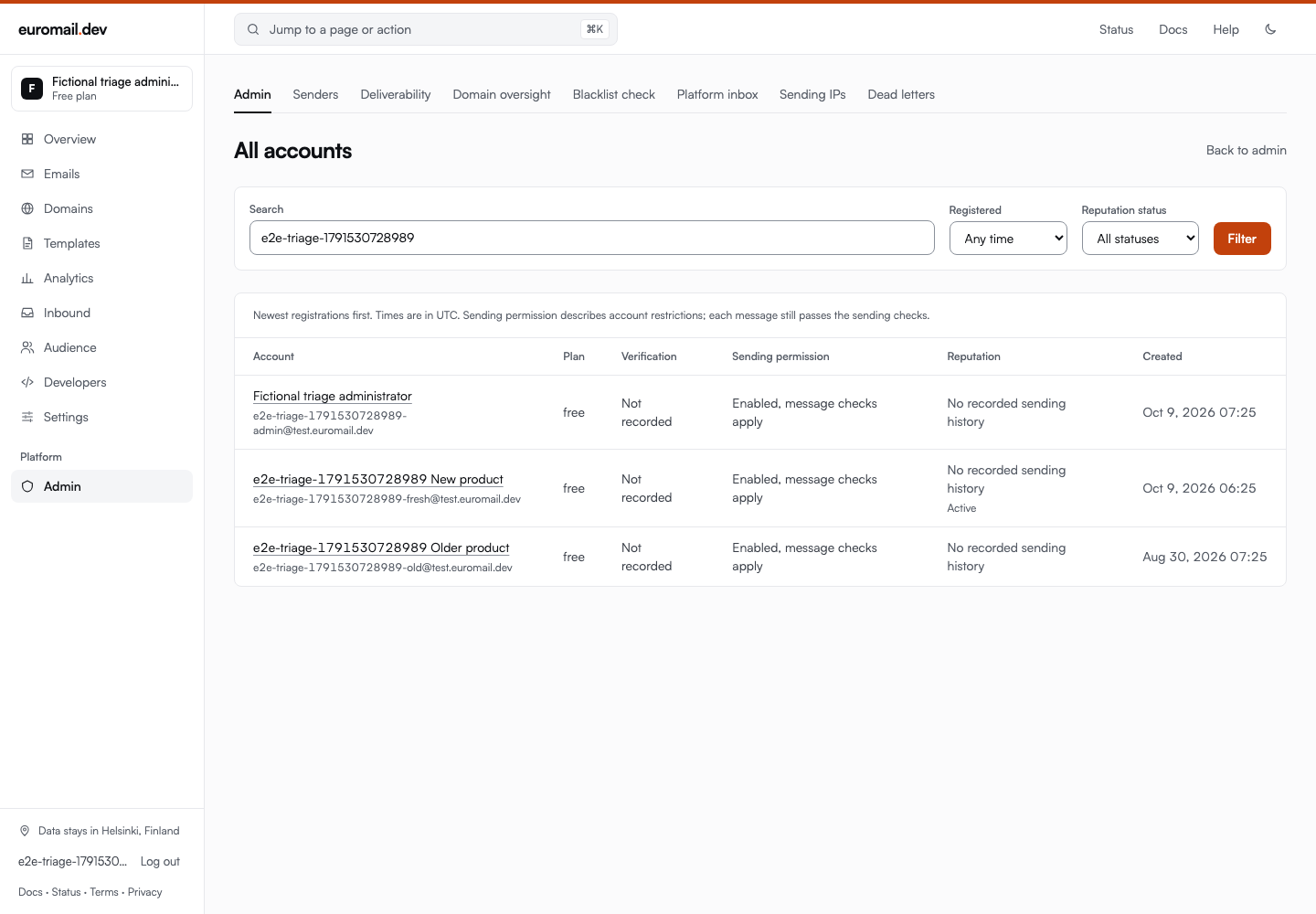Open Status in the top bar

click(x=1116, y=29)
